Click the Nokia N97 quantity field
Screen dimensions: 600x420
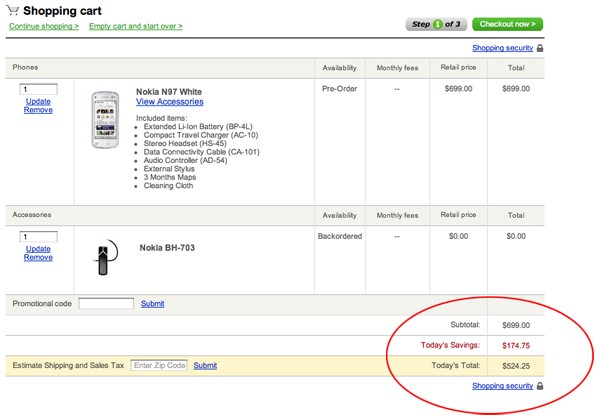tap(38, 89)
